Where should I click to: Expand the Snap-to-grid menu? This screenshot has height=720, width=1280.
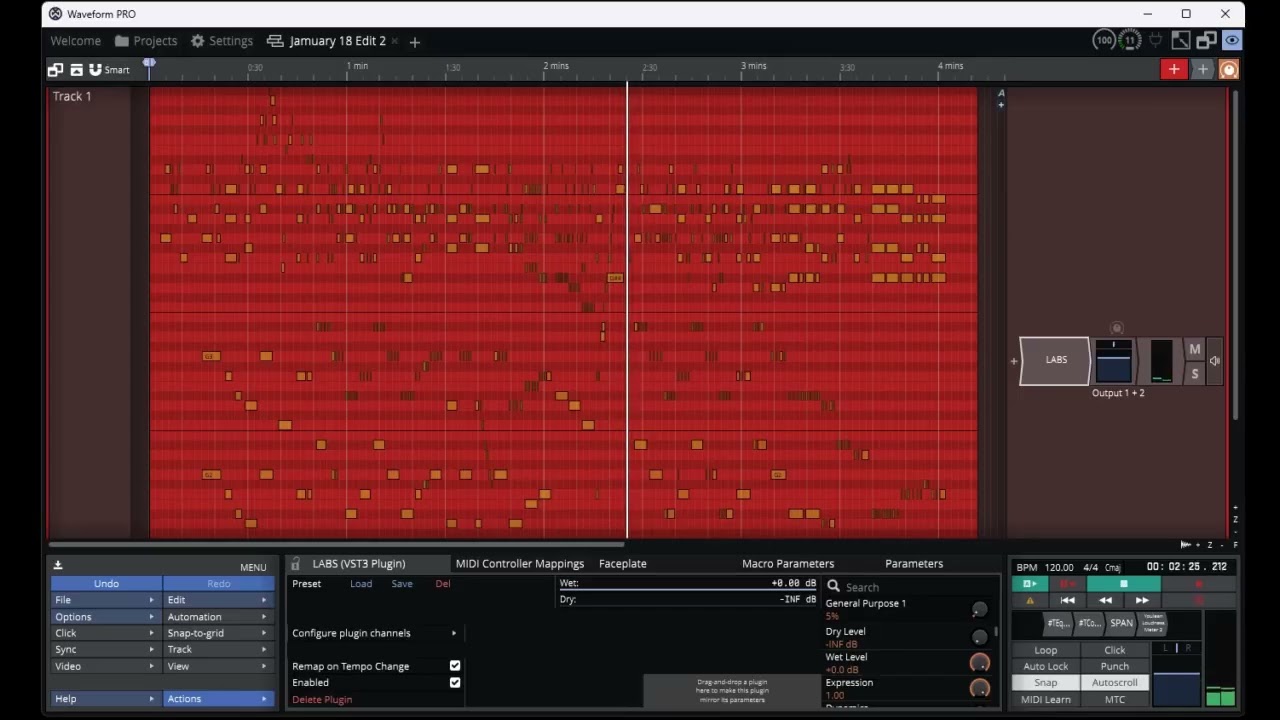[218, 633]
